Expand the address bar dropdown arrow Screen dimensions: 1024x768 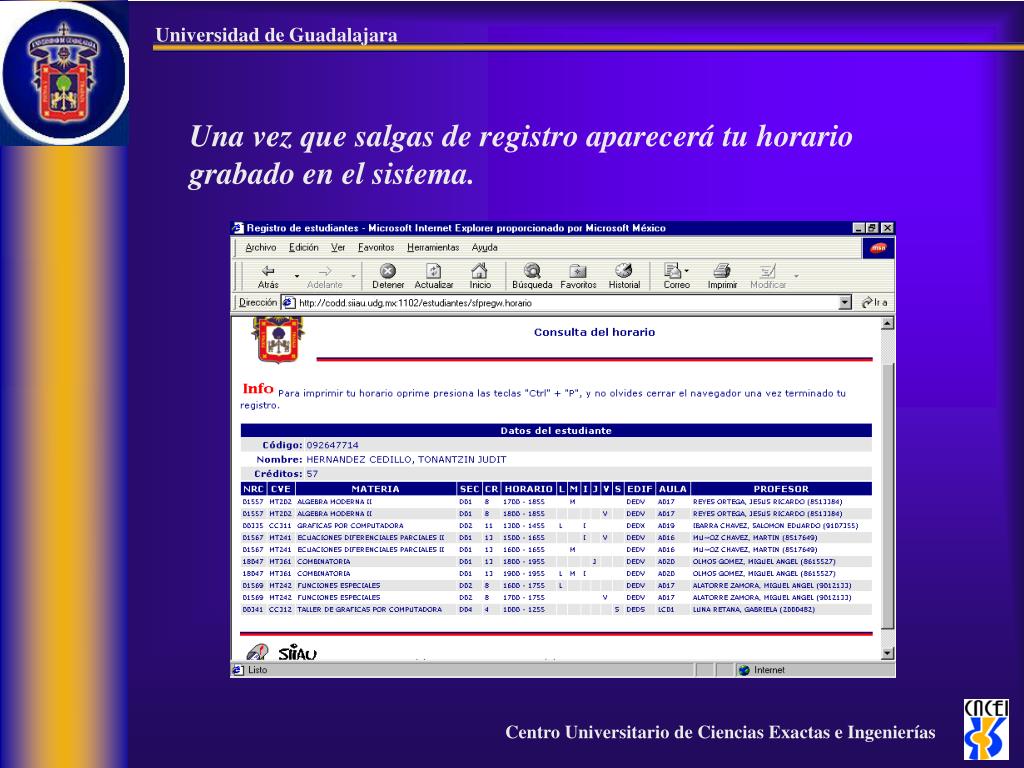pyautogui.click(x=845, y=302)
